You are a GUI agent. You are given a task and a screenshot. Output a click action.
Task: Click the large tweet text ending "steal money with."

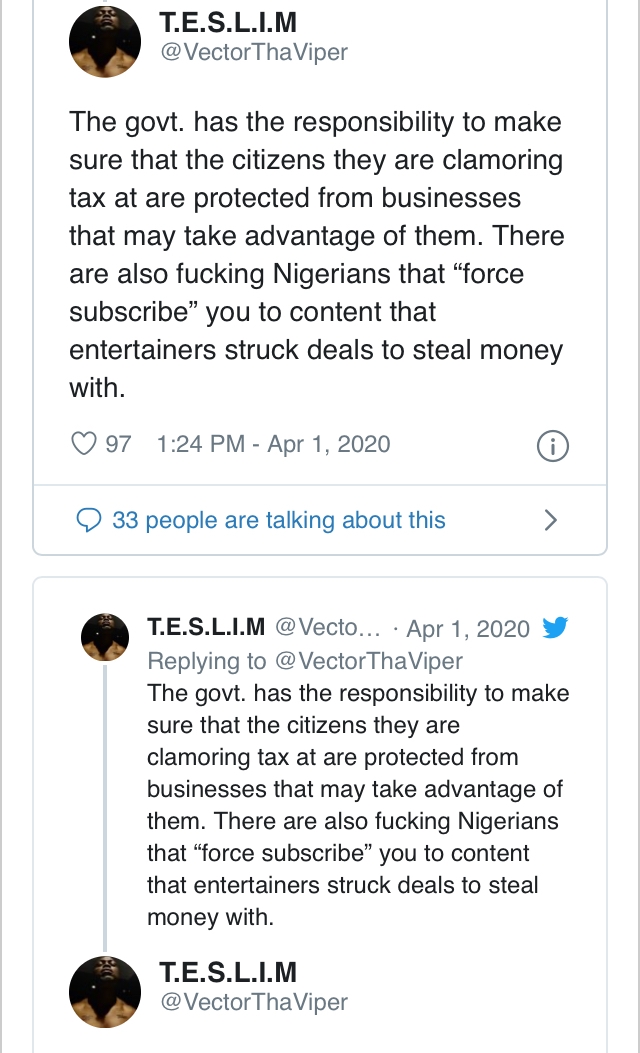pos(316,255)
